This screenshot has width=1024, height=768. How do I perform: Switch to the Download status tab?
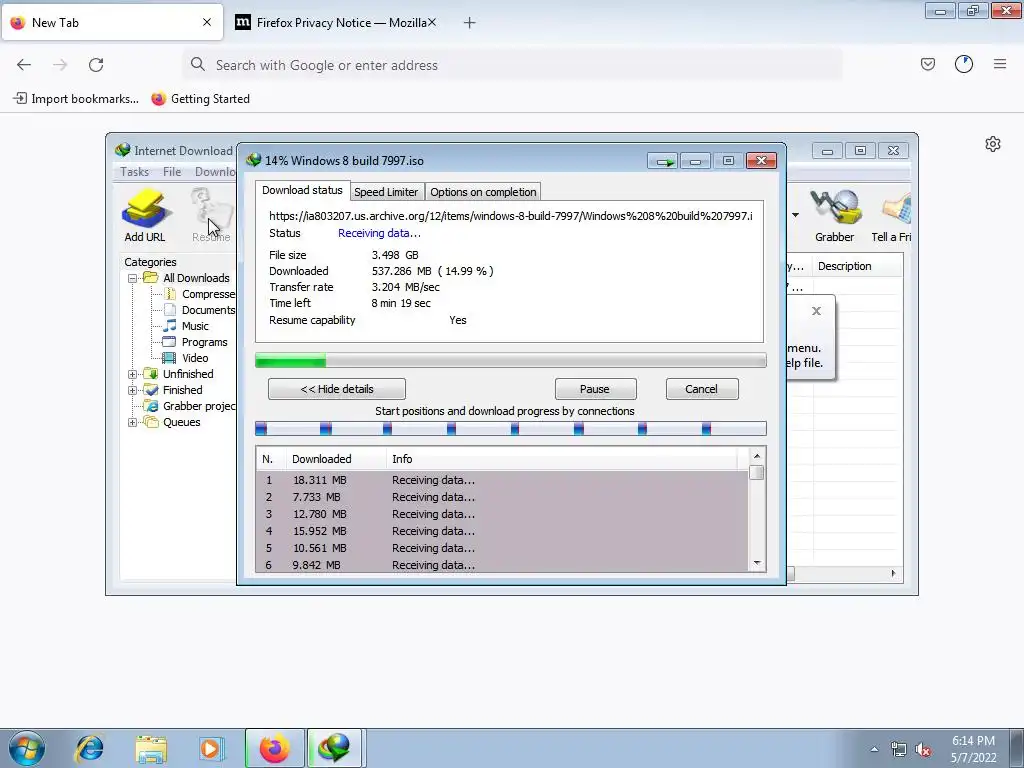[x=302, y=190]
